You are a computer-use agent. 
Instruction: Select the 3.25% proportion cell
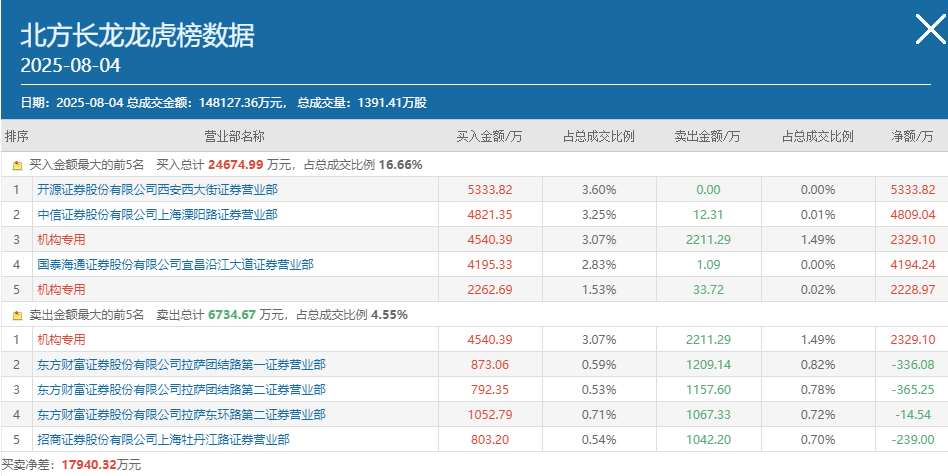[x=599, y=215]
